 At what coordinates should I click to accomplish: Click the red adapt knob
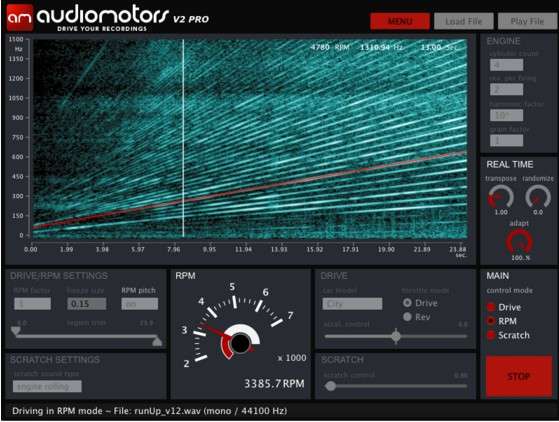[519, 242]
